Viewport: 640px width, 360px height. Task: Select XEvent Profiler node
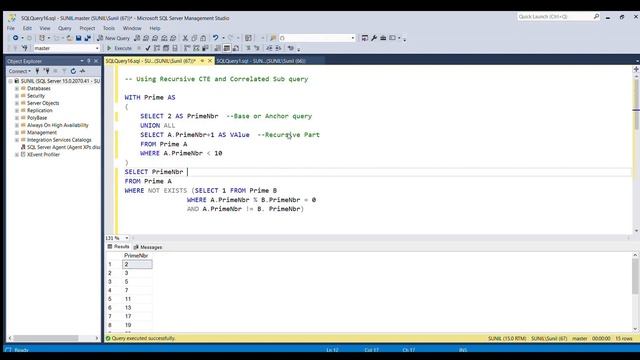click(43, 155)
